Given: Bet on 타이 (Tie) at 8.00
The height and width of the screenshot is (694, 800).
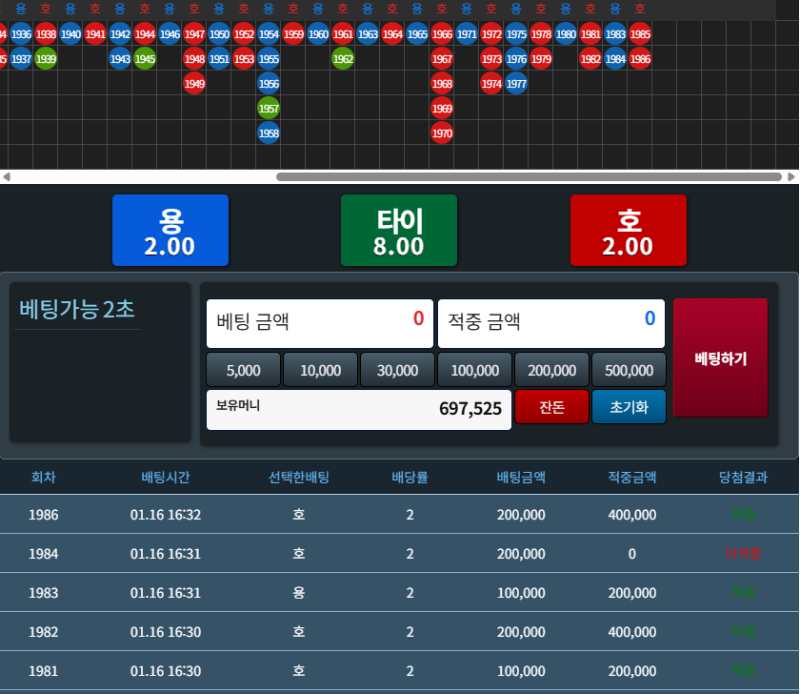Looking at the screenshot, I should [x=399, y=231].
